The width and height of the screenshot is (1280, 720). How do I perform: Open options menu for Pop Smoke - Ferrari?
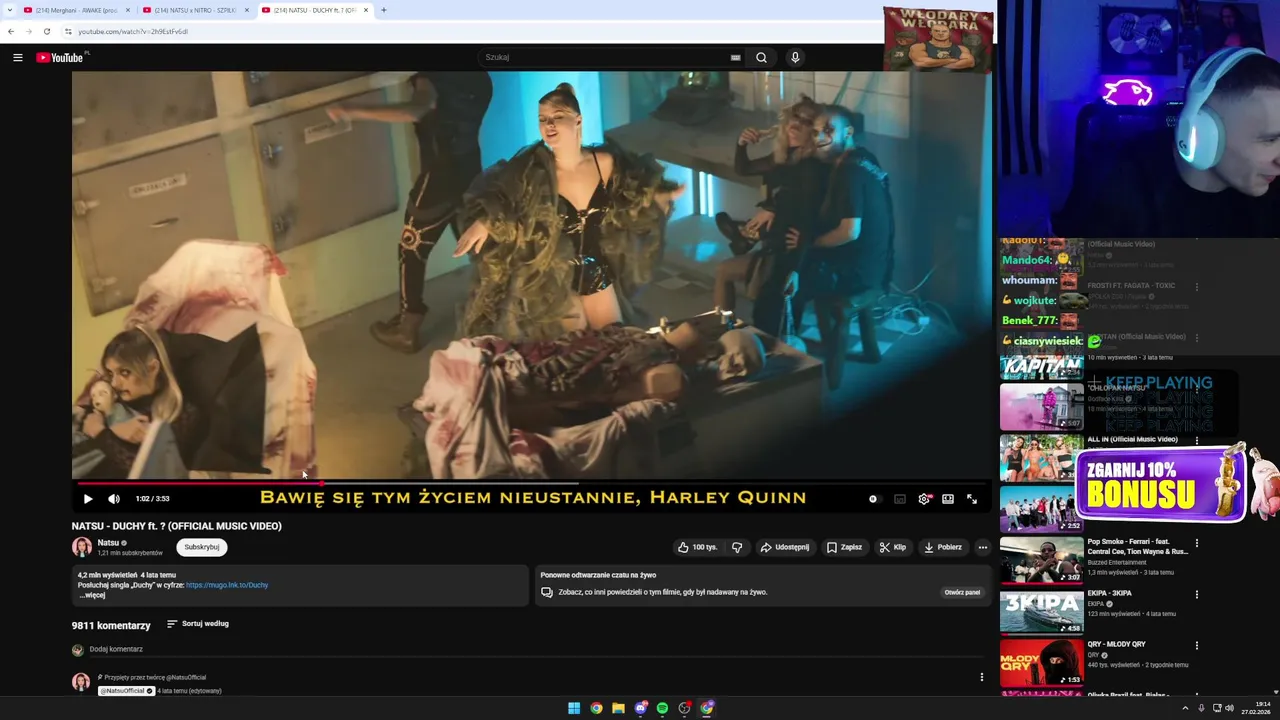click(1197, 543)
